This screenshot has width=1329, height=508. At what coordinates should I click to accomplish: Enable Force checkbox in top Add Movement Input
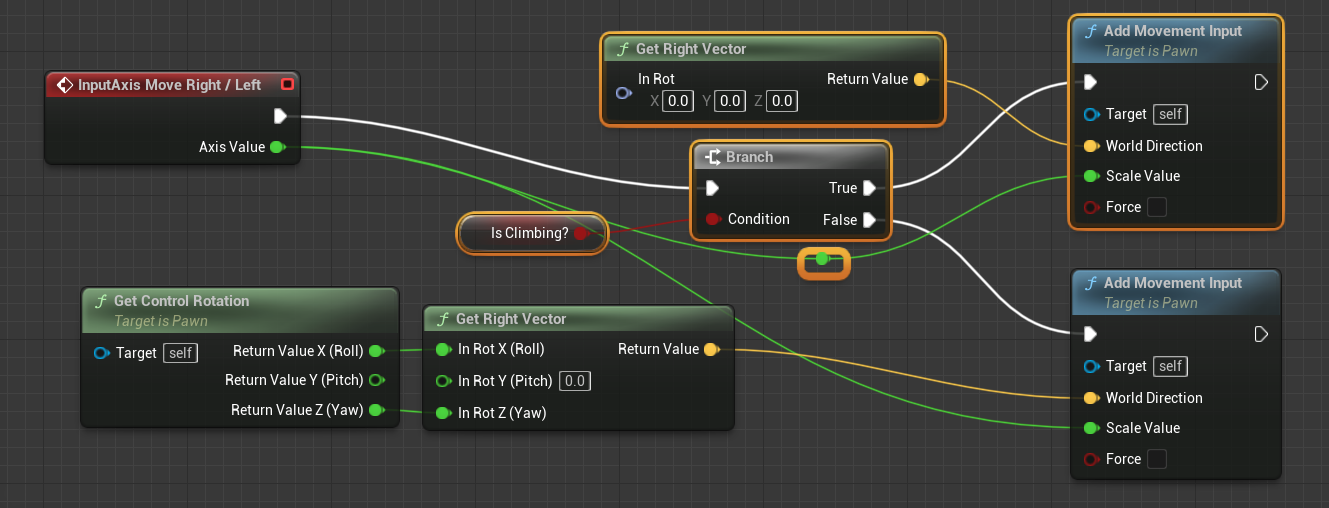pyautogui.click(x=1156, y=207)
